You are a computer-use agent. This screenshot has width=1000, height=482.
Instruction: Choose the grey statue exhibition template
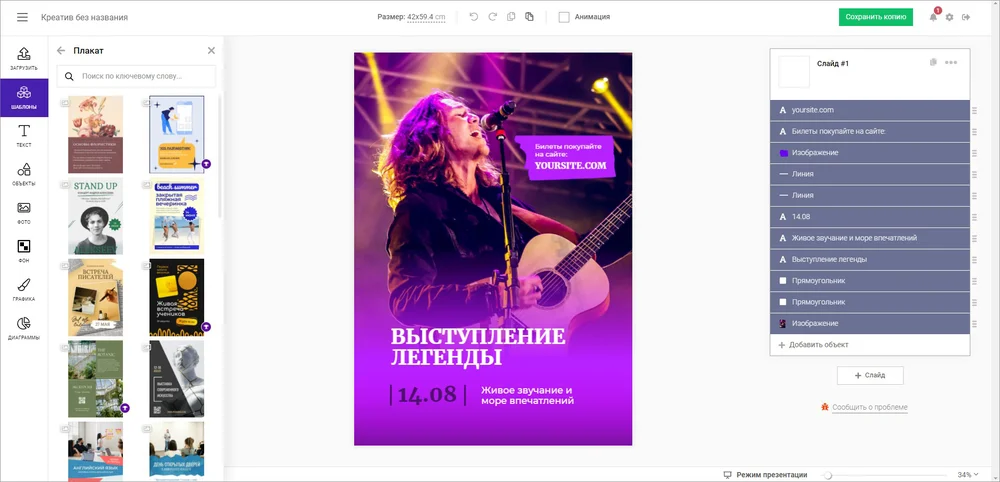pos(177,379)
